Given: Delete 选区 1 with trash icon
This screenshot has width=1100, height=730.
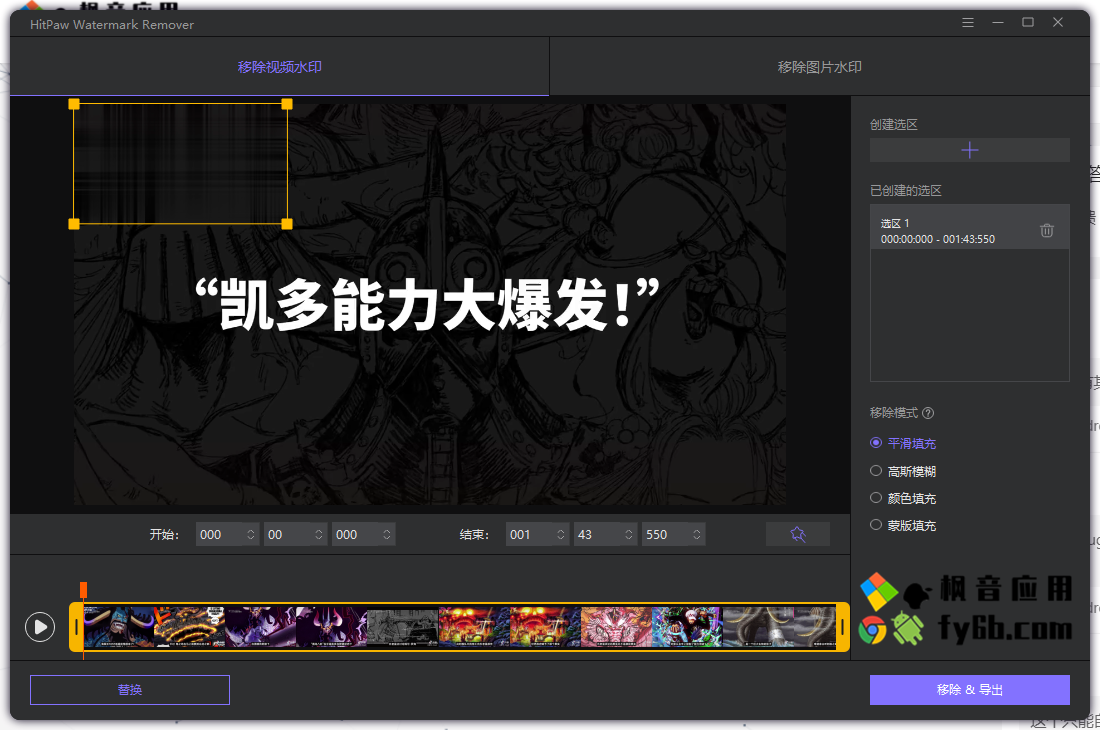Looking at the screenshot, I should pyautogui.click(x=1047, y=231).
